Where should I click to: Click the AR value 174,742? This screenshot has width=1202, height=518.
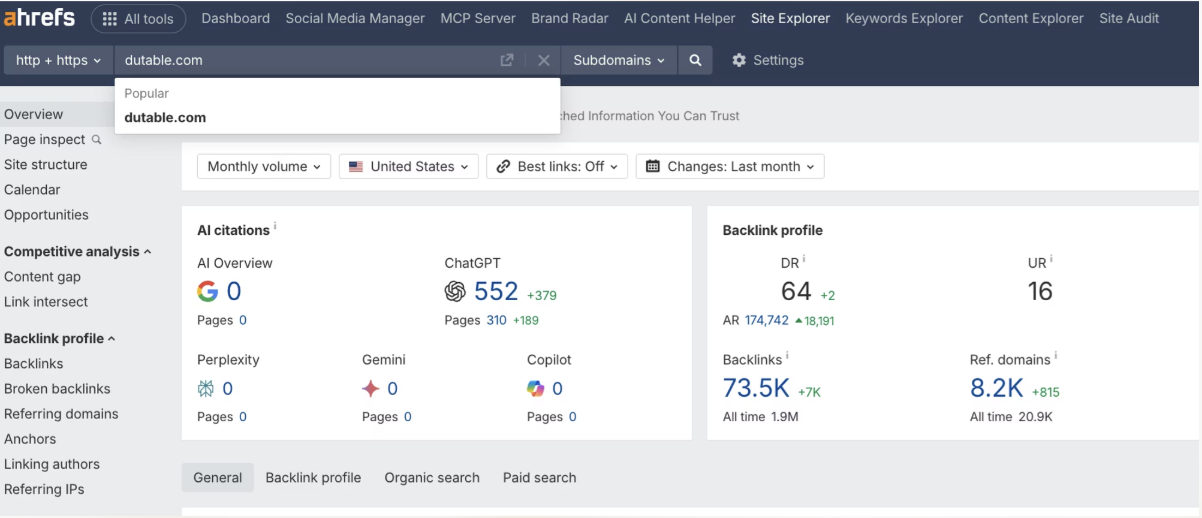pos(767,320)
